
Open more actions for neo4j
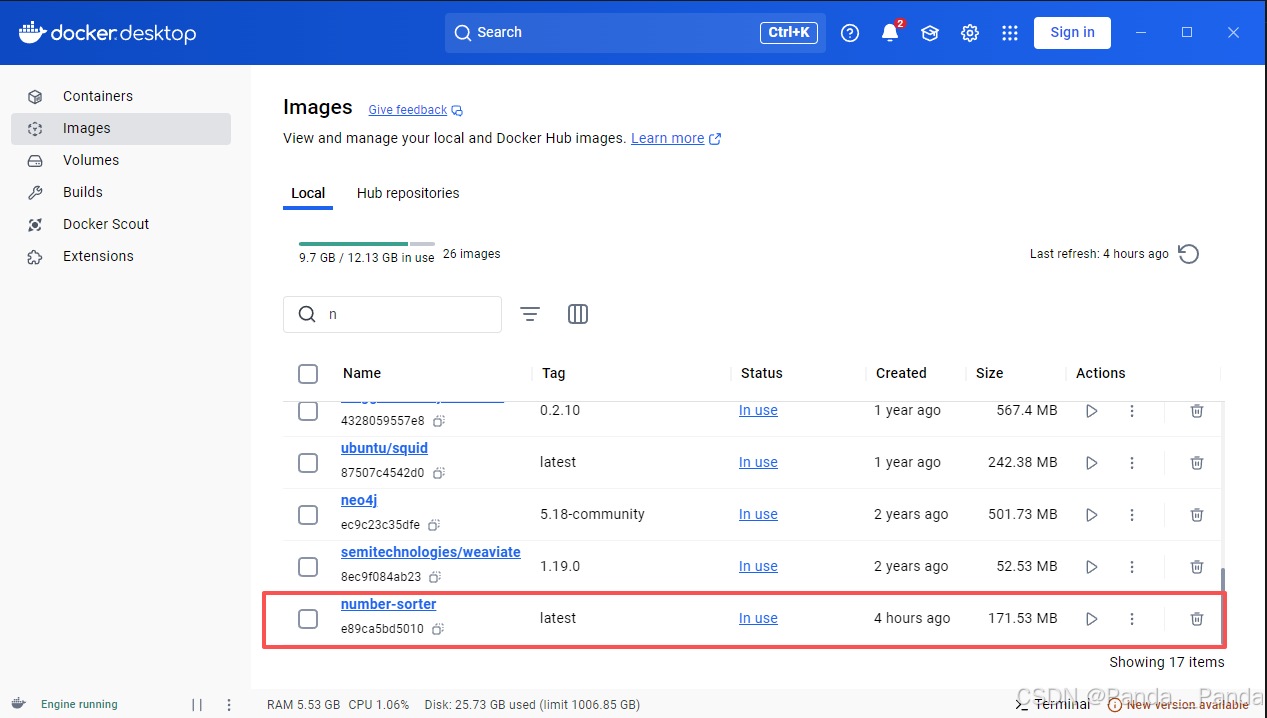click(x=1132, y=515)
